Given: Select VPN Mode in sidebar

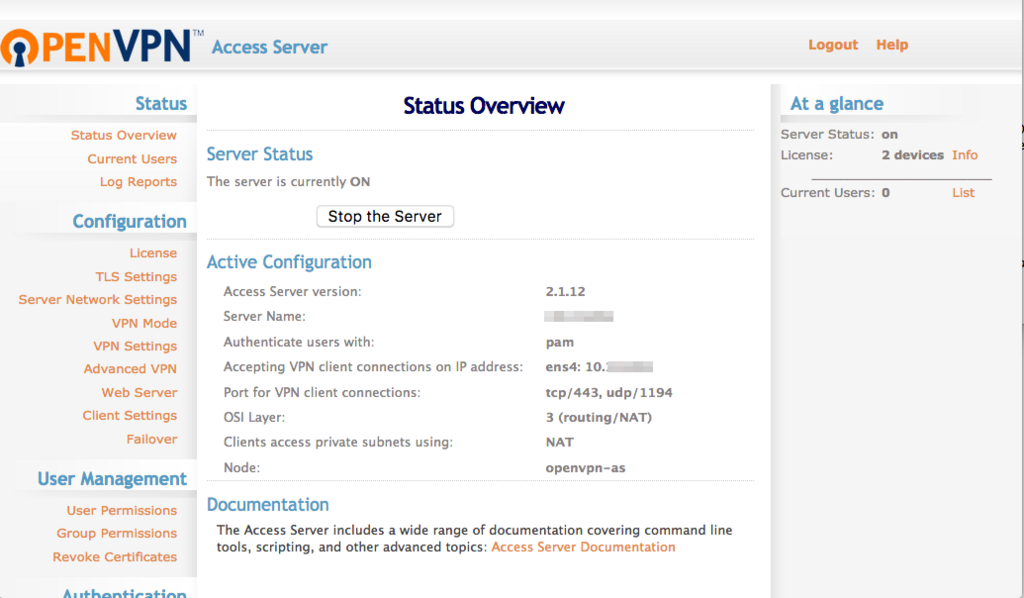Looking at the screenshot, I should click(144, 323).
